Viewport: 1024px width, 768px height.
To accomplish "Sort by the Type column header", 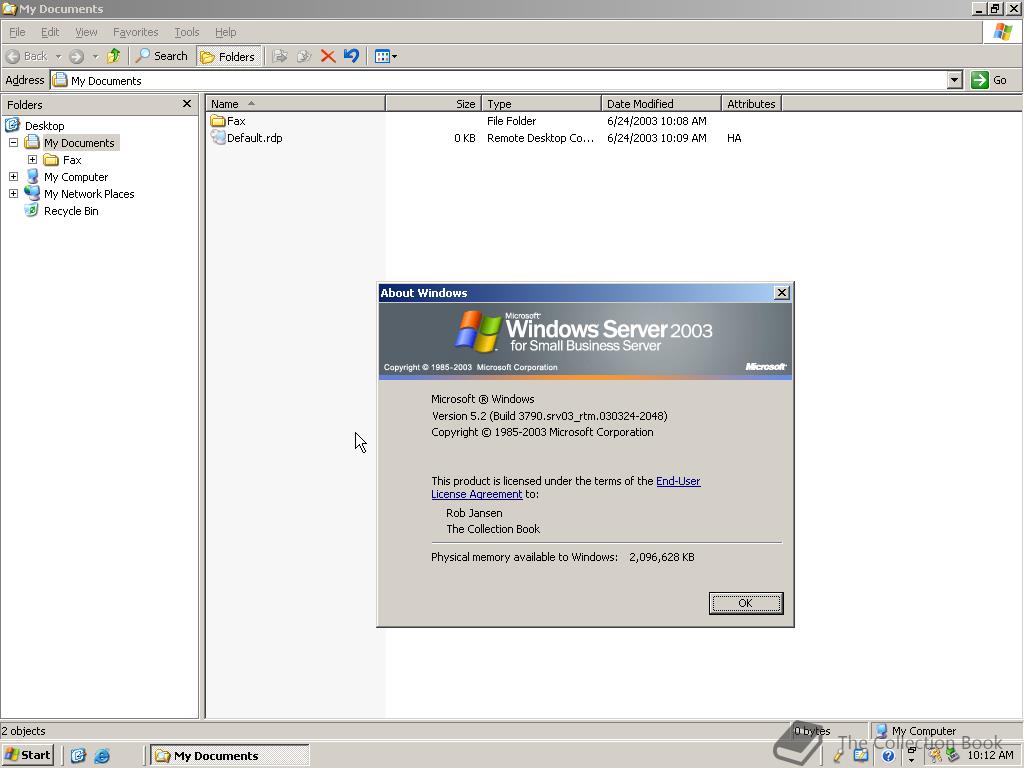I will coord(541,104).
